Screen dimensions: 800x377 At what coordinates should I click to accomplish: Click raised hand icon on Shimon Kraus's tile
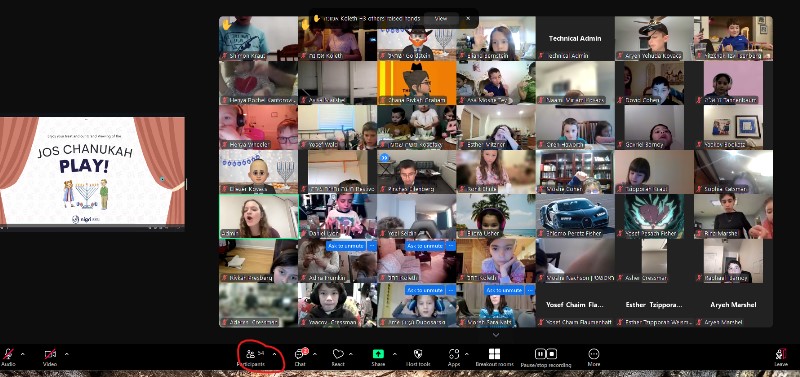pos(226,23)
